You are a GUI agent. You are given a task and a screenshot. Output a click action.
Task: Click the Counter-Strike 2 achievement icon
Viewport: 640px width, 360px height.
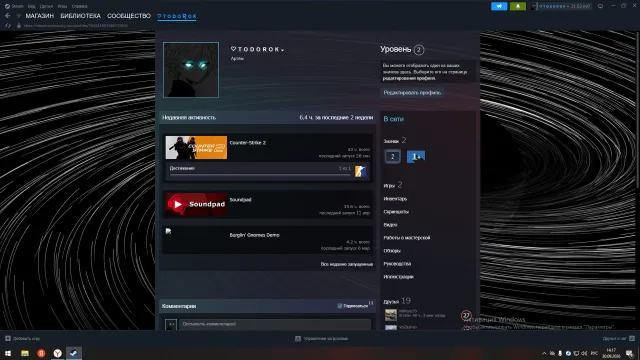point(360,171)
